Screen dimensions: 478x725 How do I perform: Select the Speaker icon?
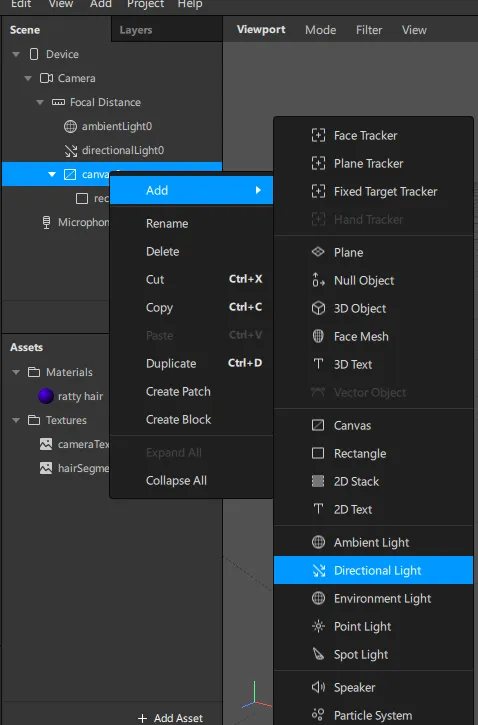point(318,687)
